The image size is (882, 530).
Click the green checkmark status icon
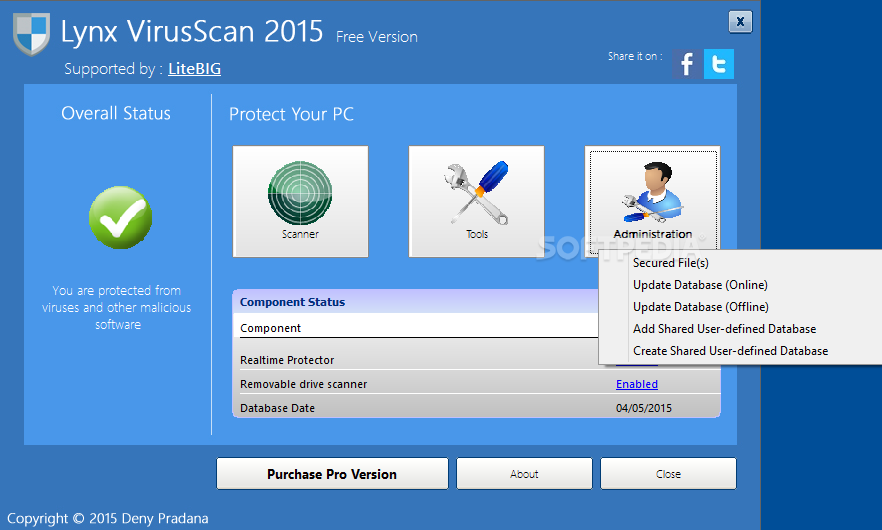[120, 218]
